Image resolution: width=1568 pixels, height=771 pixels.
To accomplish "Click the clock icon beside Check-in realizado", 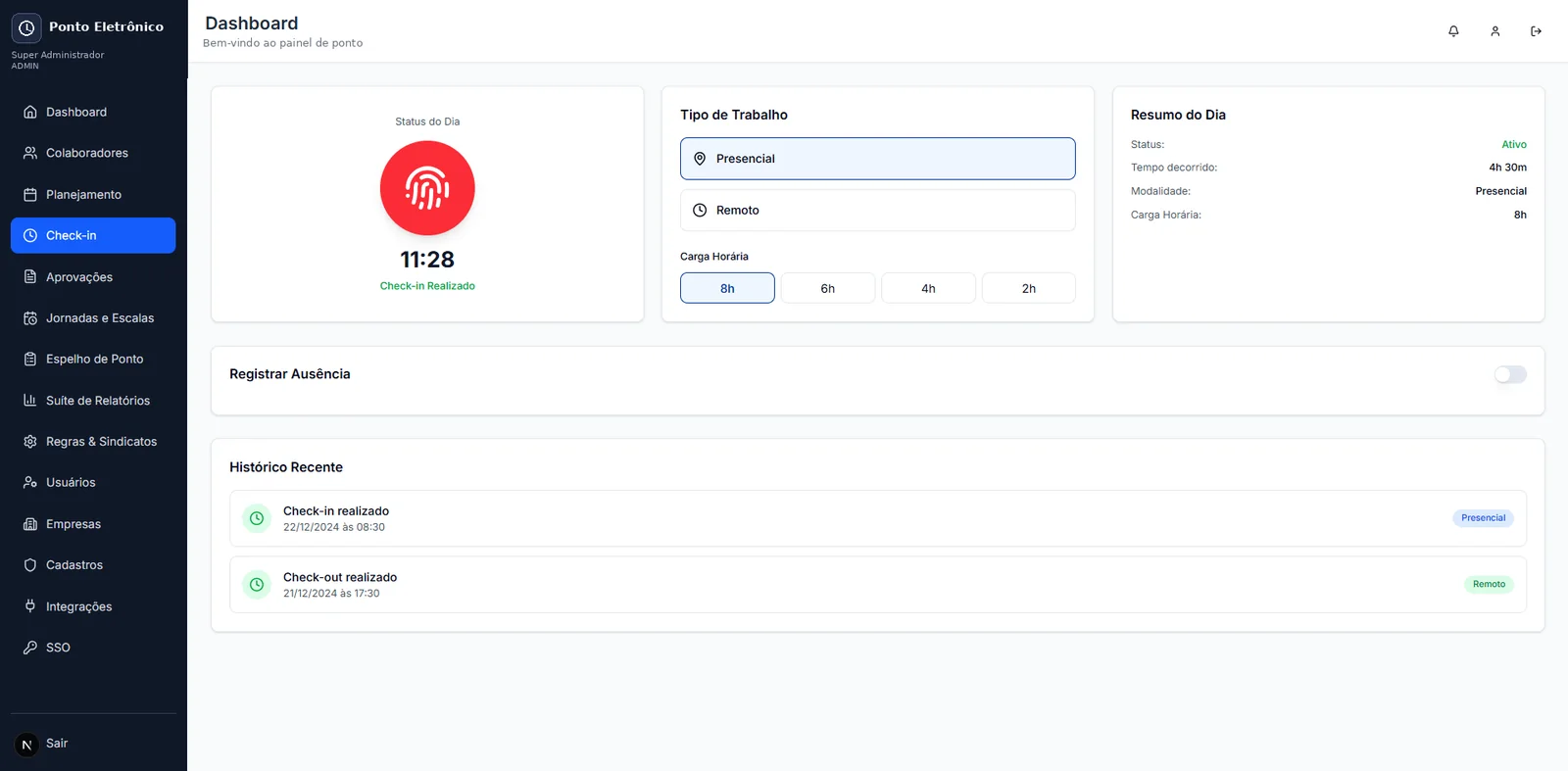I will click(257, 518).
